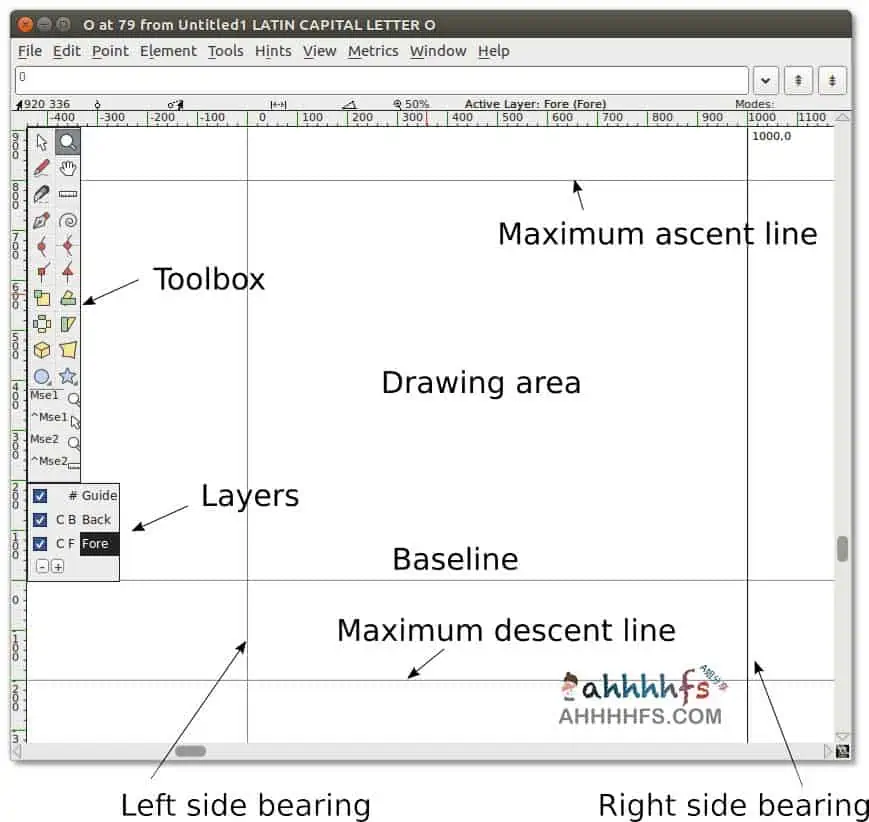The height and width of the screenshot is (822, 869).
Task: Open the Element menu
Action: click(168, 51)
